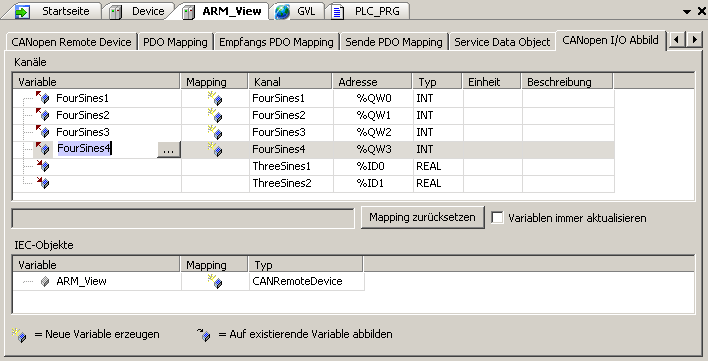Click the %QW3 address cell
Viewport: 708px width, 361px height.
pos(373,149)
